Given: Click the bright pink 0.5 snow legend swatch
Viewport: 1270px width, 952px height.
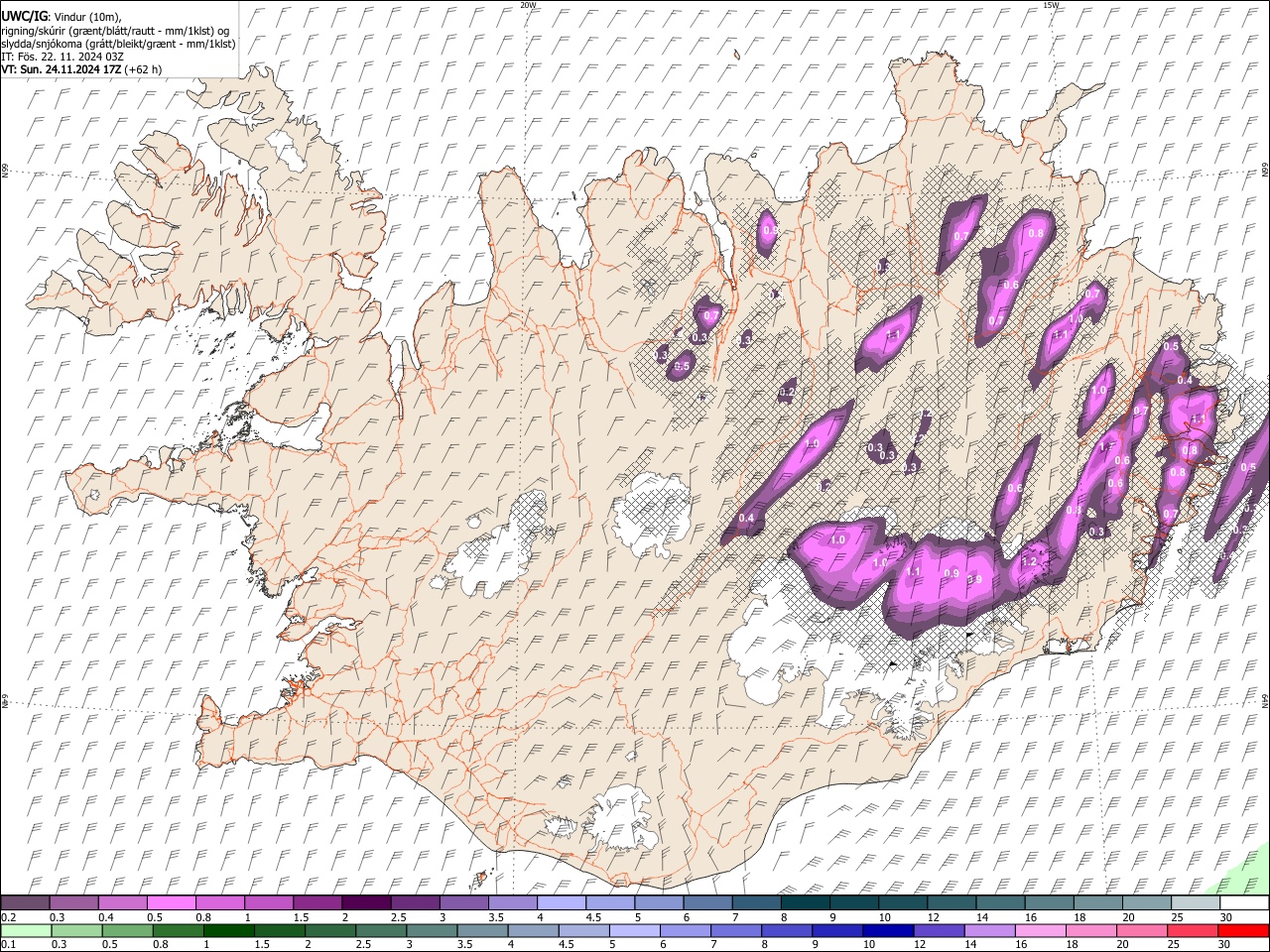Looking at the screenshot, I should click(x=171, y=902).
